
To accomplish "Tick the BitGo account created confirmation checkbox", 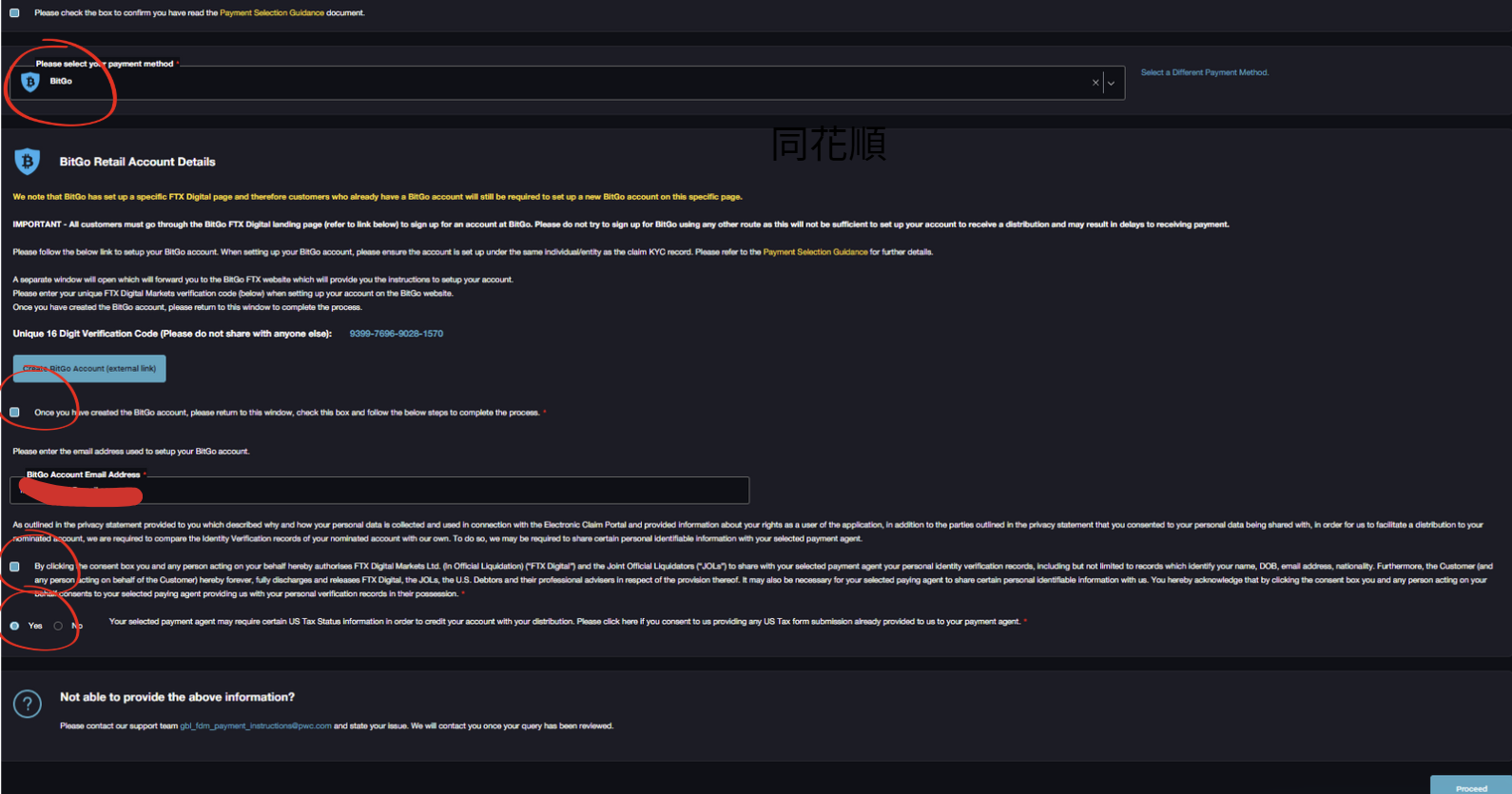I will click(14, 413).
